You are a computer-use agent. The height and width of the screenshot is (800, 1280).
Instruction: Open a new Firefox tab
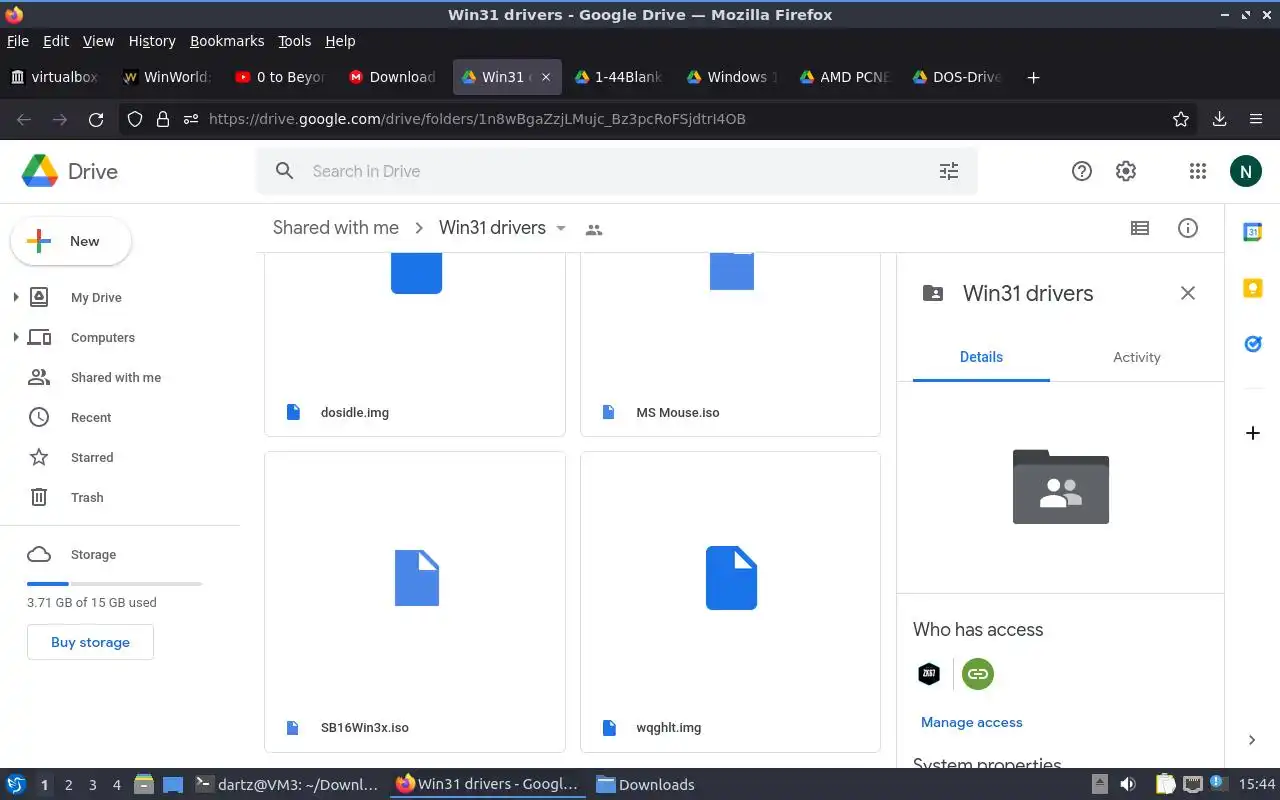coord(1034,77)
